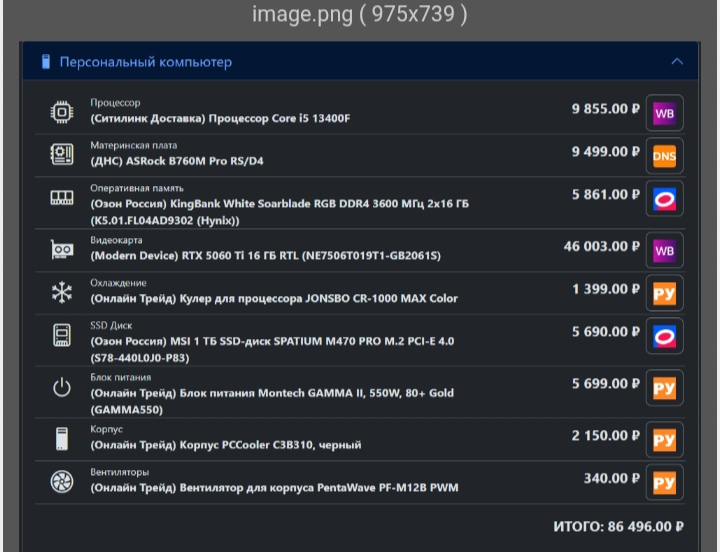Open Ozon store badge for MSI SPATIUM SSD
The height and width of the screenshot is (552, 720).
[x=664, y=336]
